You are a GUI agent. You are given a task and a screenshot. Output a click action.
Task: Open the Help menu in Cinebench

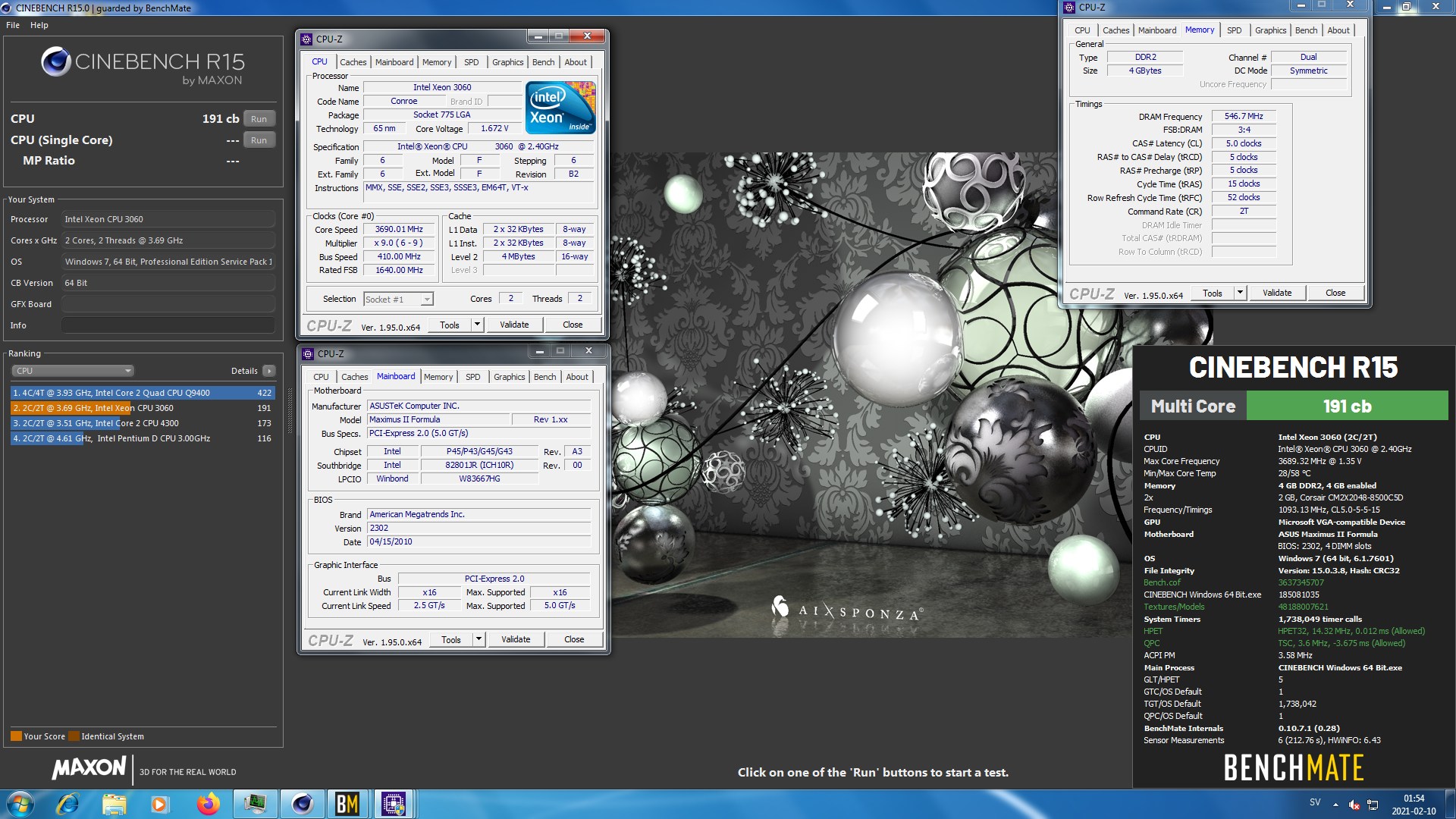(x=39, y=25)
